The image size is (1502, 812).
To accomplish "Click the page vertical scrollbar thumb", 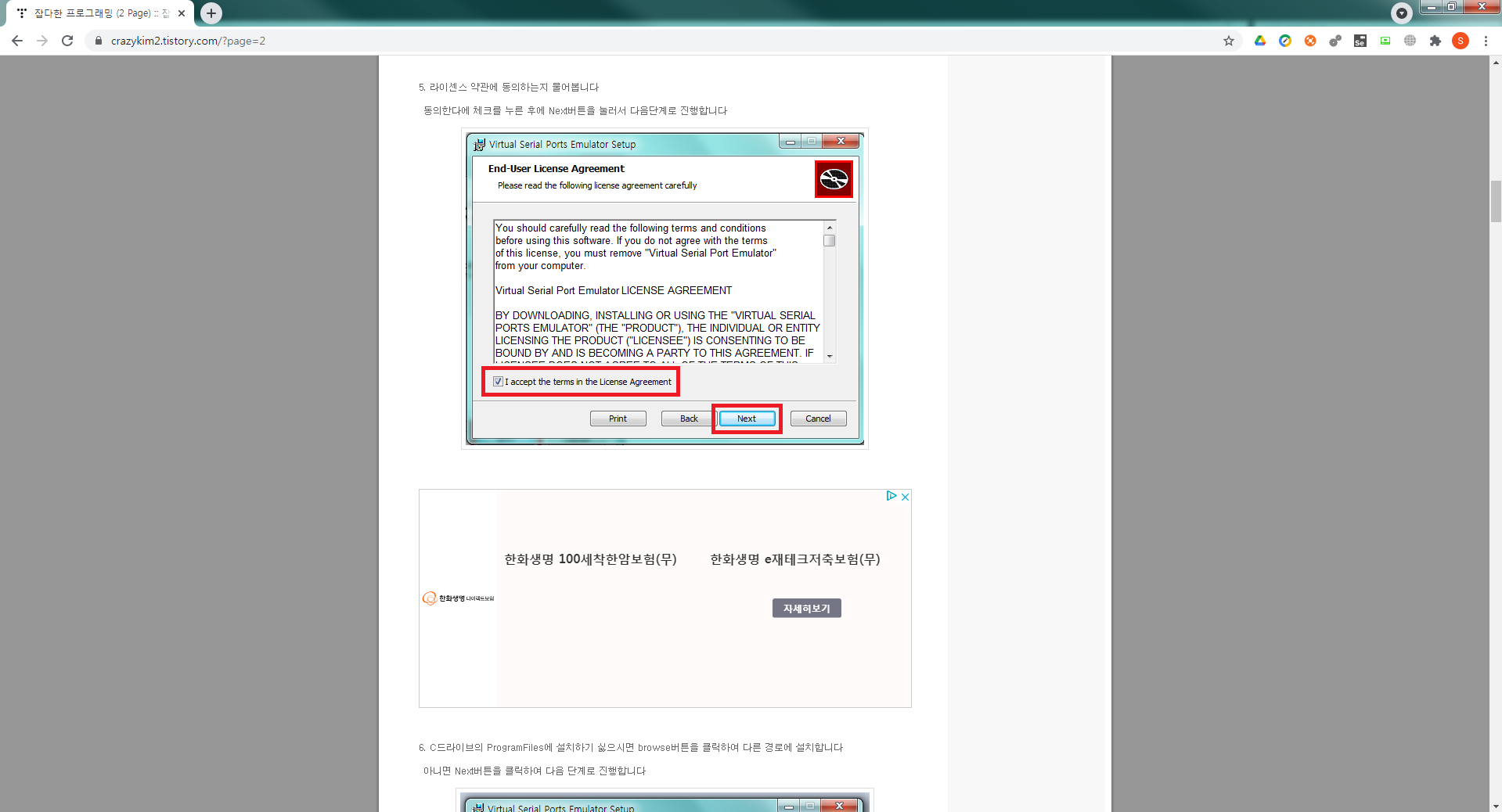I will (1496, 202).
